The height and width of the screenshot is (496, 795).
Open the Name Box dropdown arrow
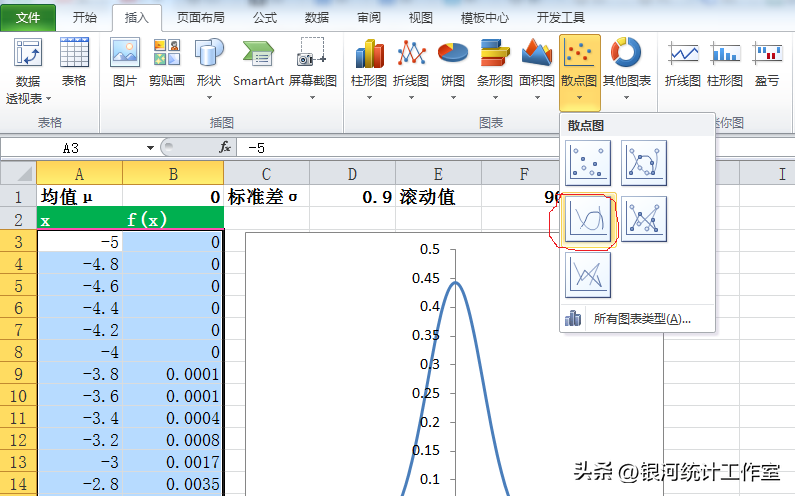150,148
